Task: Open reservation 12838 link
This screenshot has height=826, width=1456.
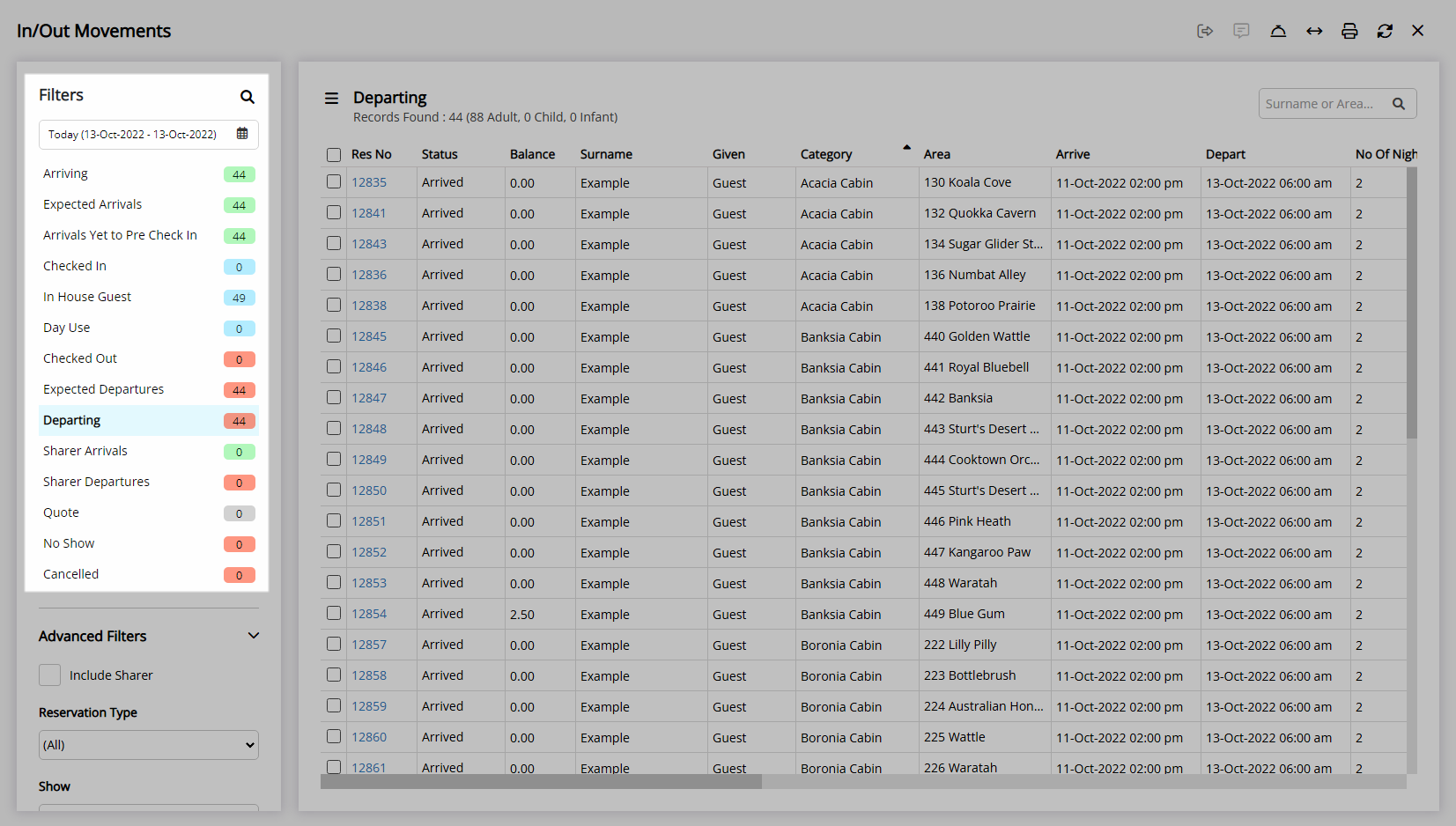Action: tap(369, 306)
